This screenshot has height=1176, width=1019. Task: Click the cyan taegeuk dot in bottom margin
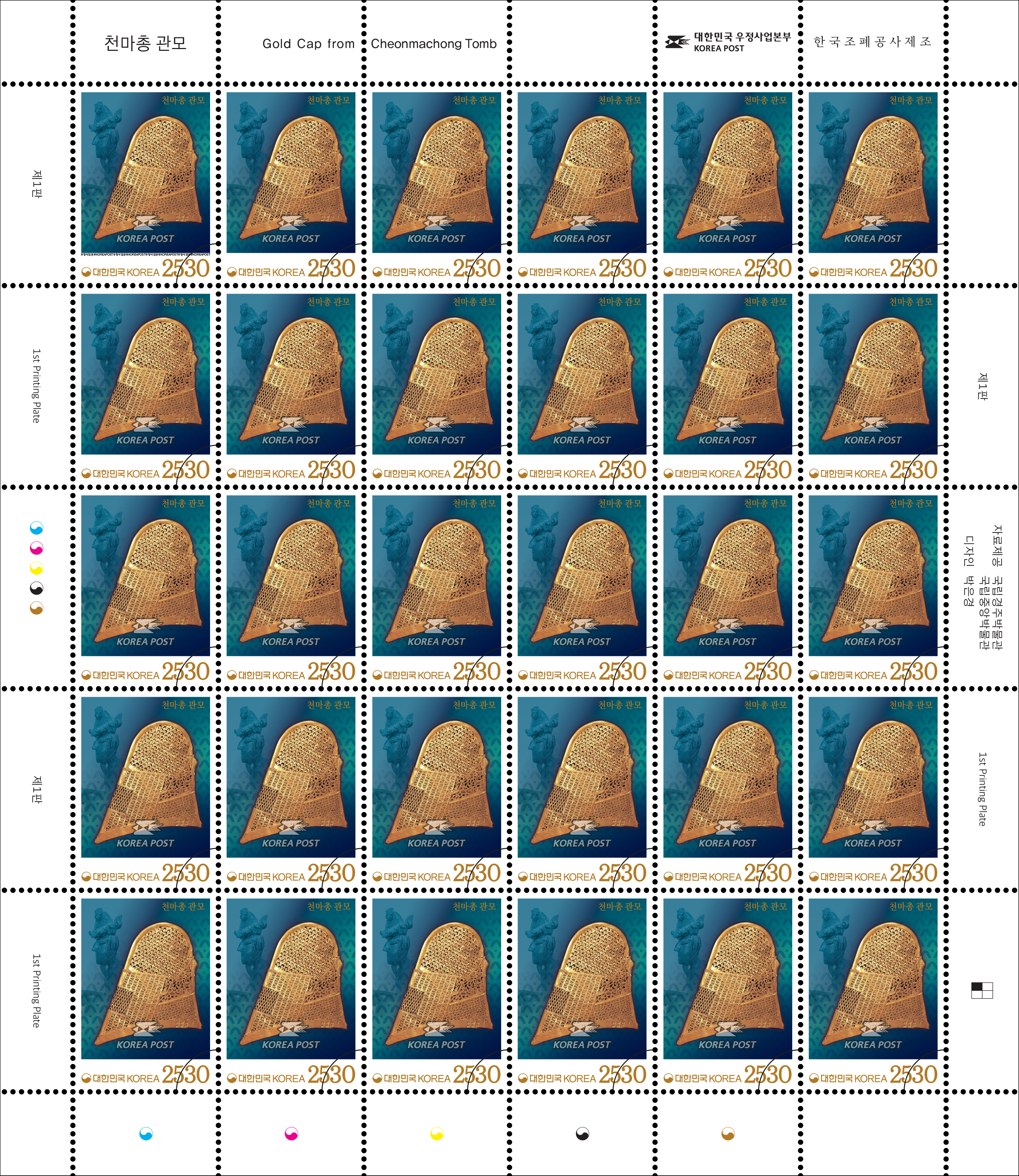point(146,1134)
